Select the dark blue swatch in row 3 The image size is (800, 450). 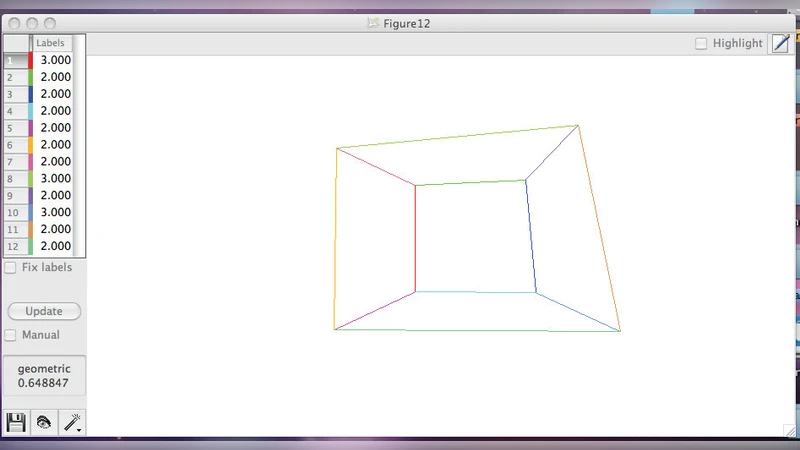31,94
